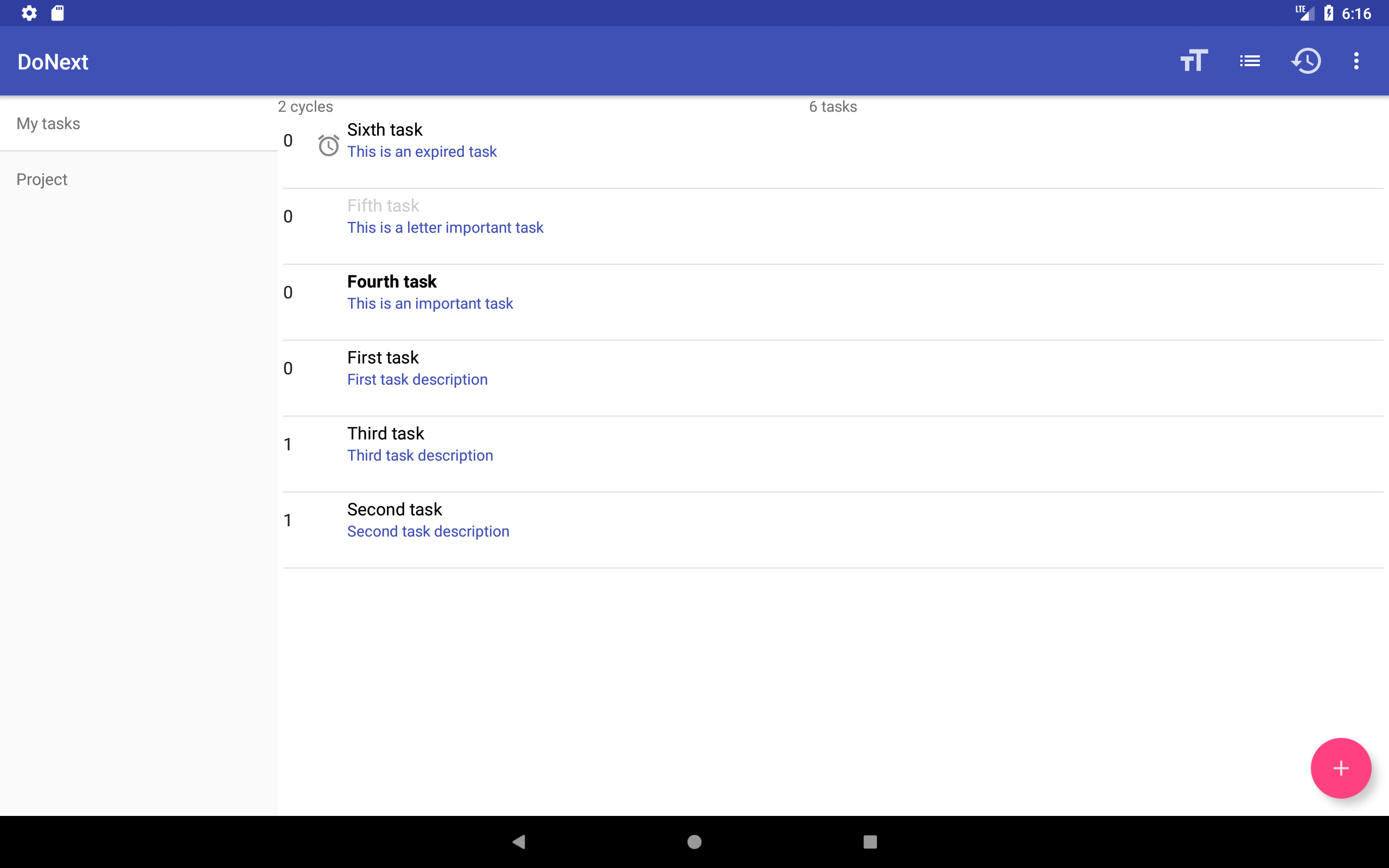
Task: Click the First task description link
Action: (x=417, y=379)
